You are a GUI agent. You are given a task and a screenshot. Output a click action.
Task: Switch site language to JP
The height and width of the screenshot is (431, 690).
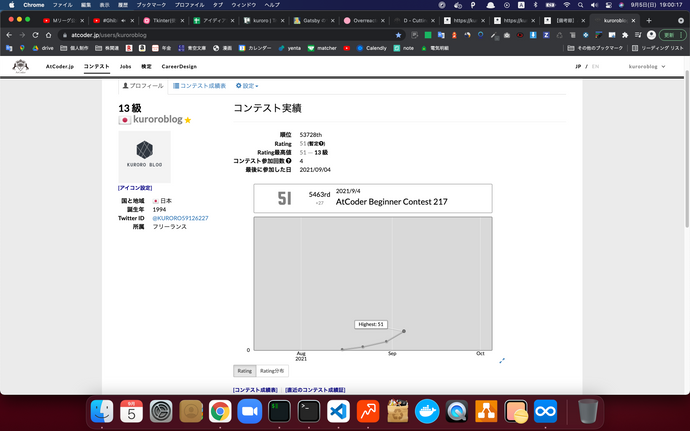click(x=578, y=66)
